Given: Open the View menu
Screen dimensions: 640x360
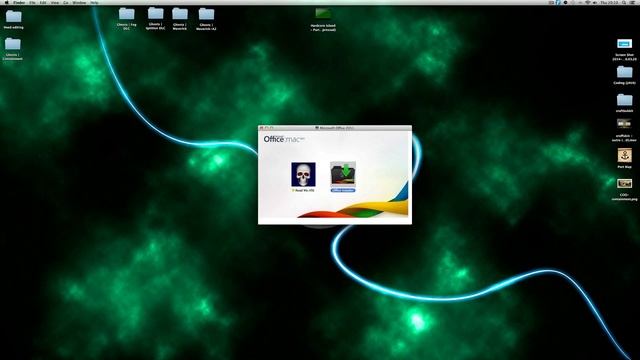Looking at the screenshot, I should 55,2.
